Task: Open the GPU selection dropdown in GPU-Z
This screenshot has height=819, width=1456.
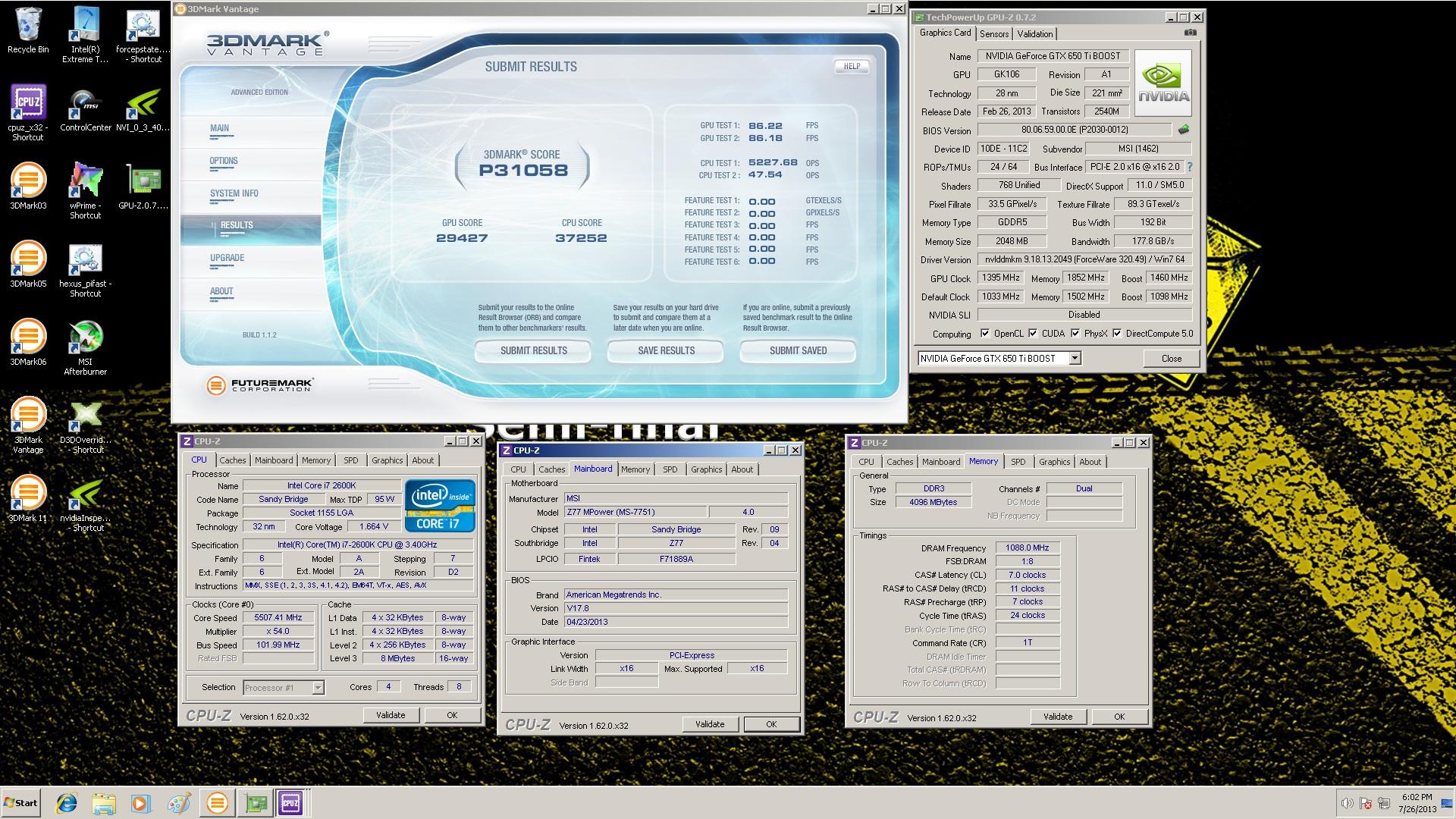Action: click(1075, 358)
